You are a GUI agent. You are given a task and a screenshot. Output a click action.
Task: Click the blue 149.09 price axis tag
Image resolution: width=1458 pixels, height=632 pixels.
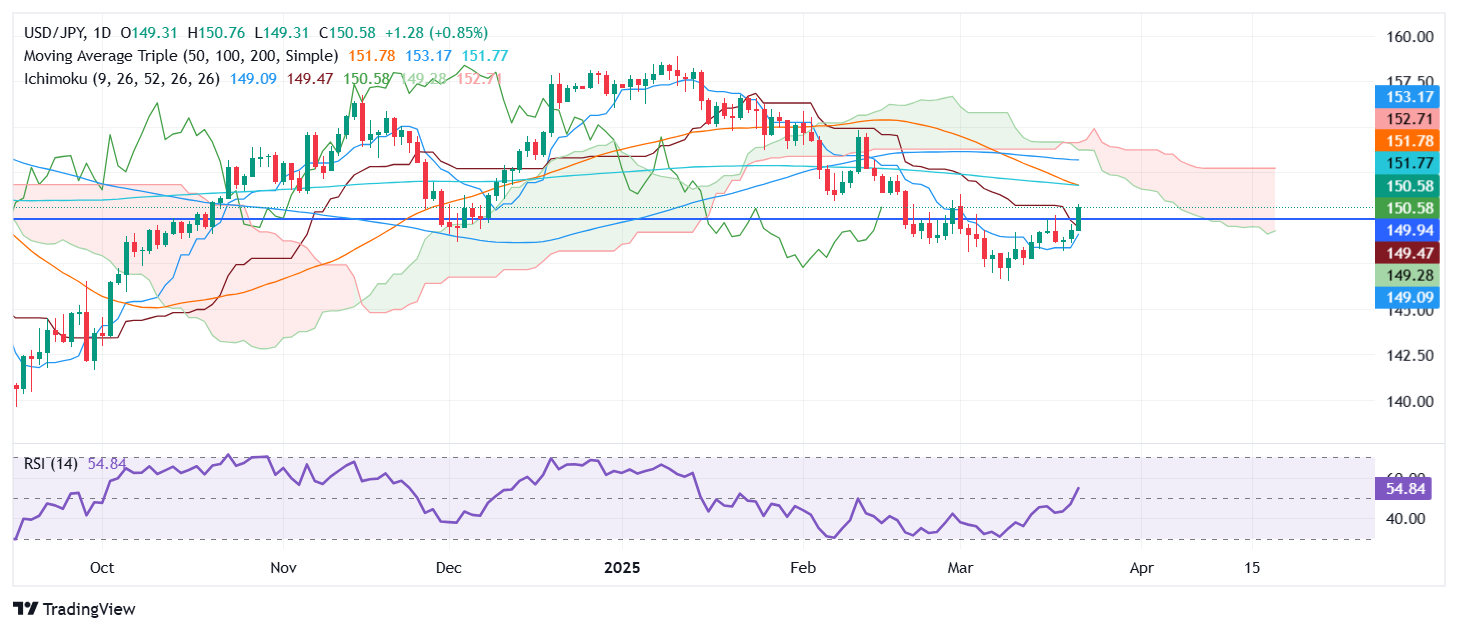coord(1406,298)
